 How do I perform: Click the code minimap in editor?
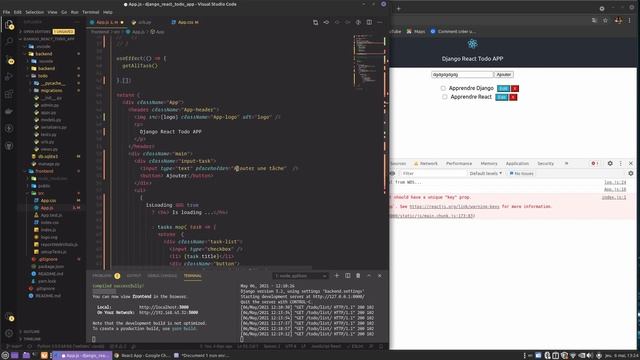369,61
